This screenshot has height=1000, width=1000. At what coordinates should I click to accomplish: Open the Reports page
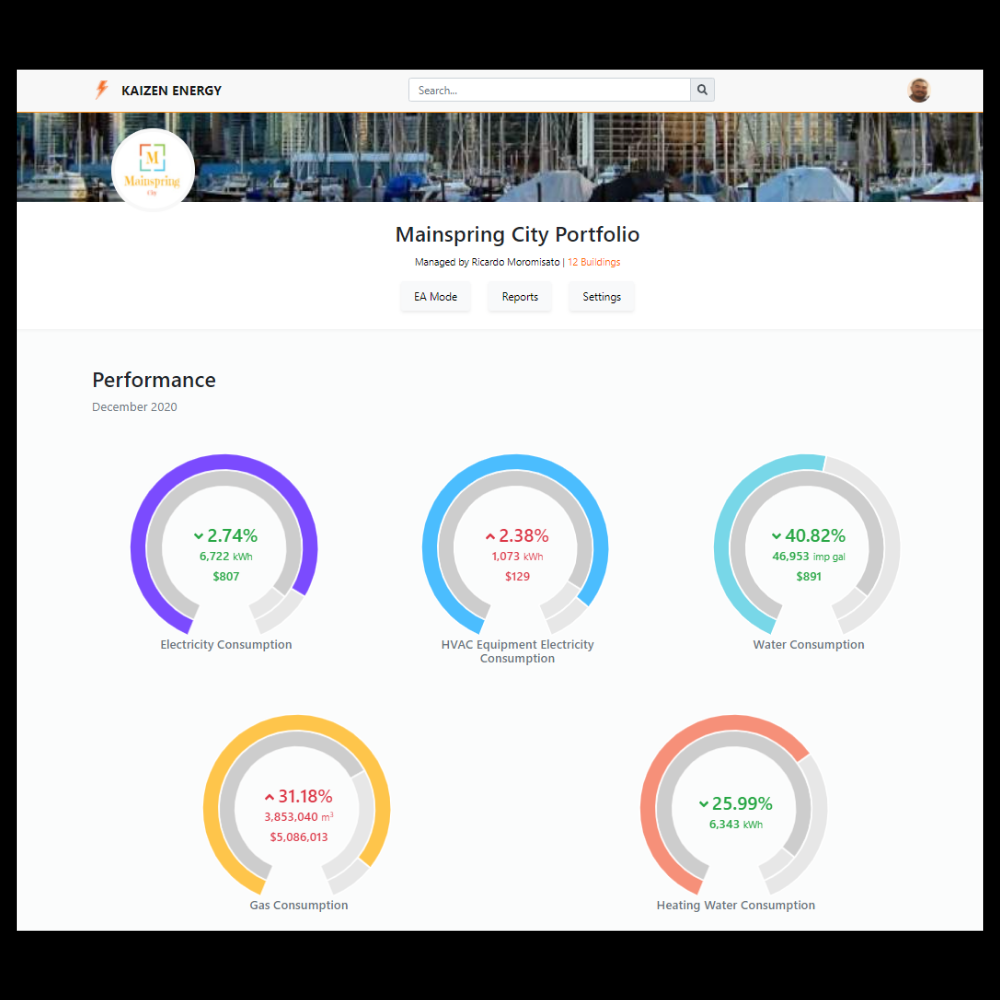[519, 296]
